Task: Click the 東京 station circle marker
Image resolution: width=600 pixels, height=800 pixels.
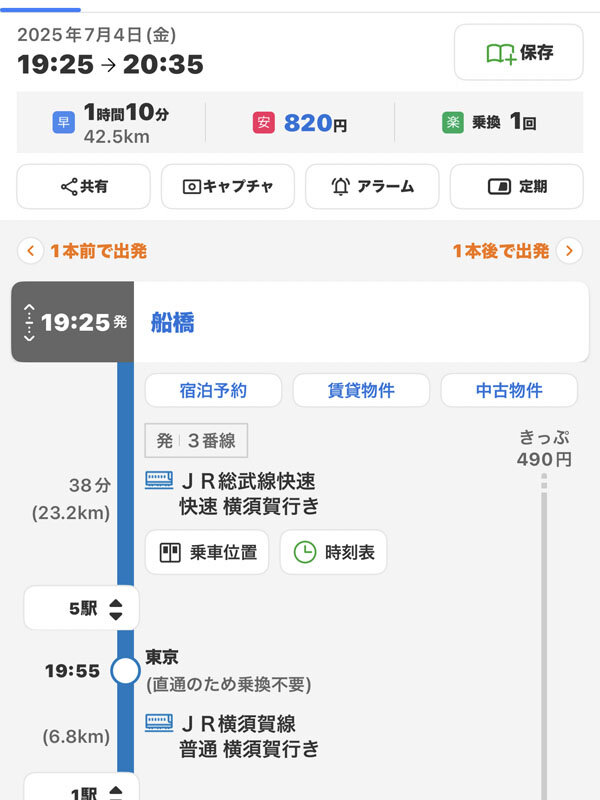Action: click(x=125, y=670)
